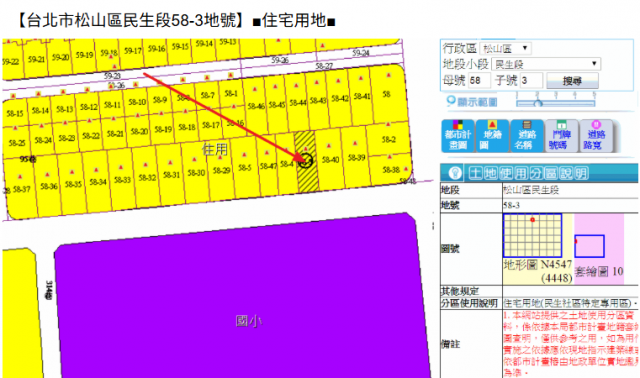
Task: Open the 地段小段 dropdown showing 民生段
Action: point(546,64)
